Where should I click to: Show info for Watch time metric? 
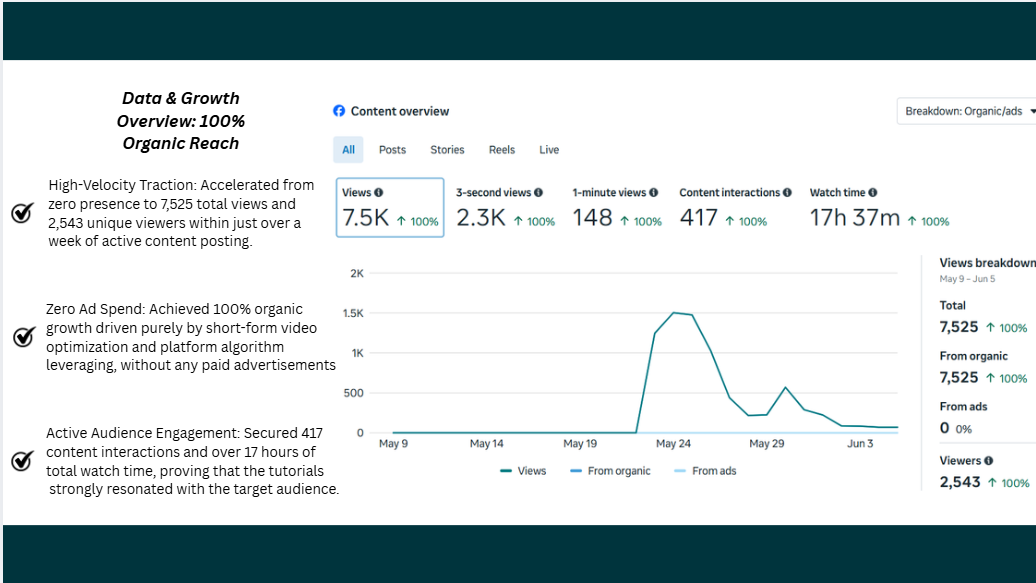tap(873, 192)
